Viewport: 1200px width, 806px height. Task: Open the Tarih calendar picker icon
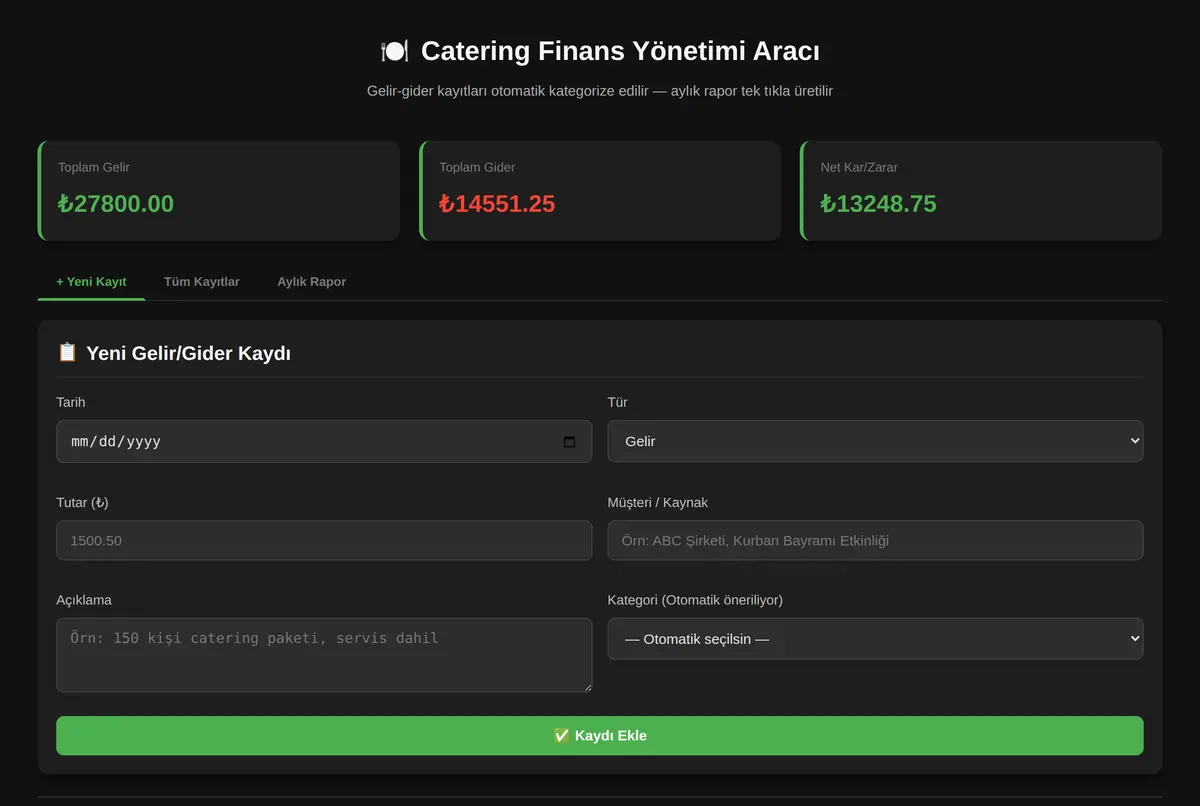point(570,441)
